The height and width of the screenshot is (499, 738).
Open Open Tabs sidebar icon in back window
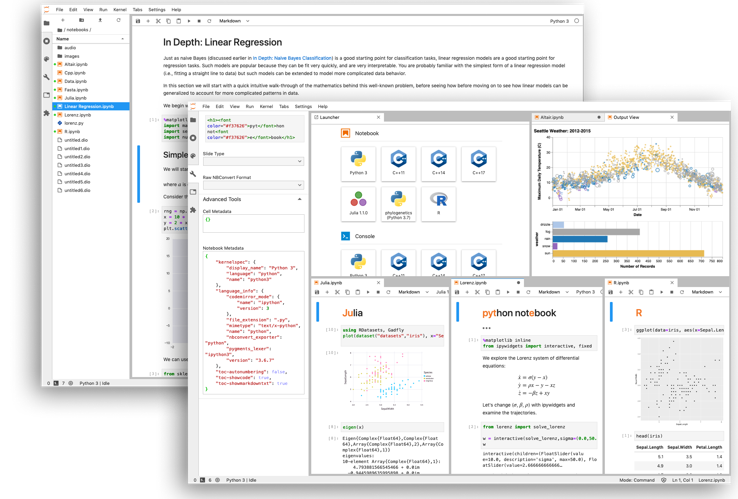point(46,95)
